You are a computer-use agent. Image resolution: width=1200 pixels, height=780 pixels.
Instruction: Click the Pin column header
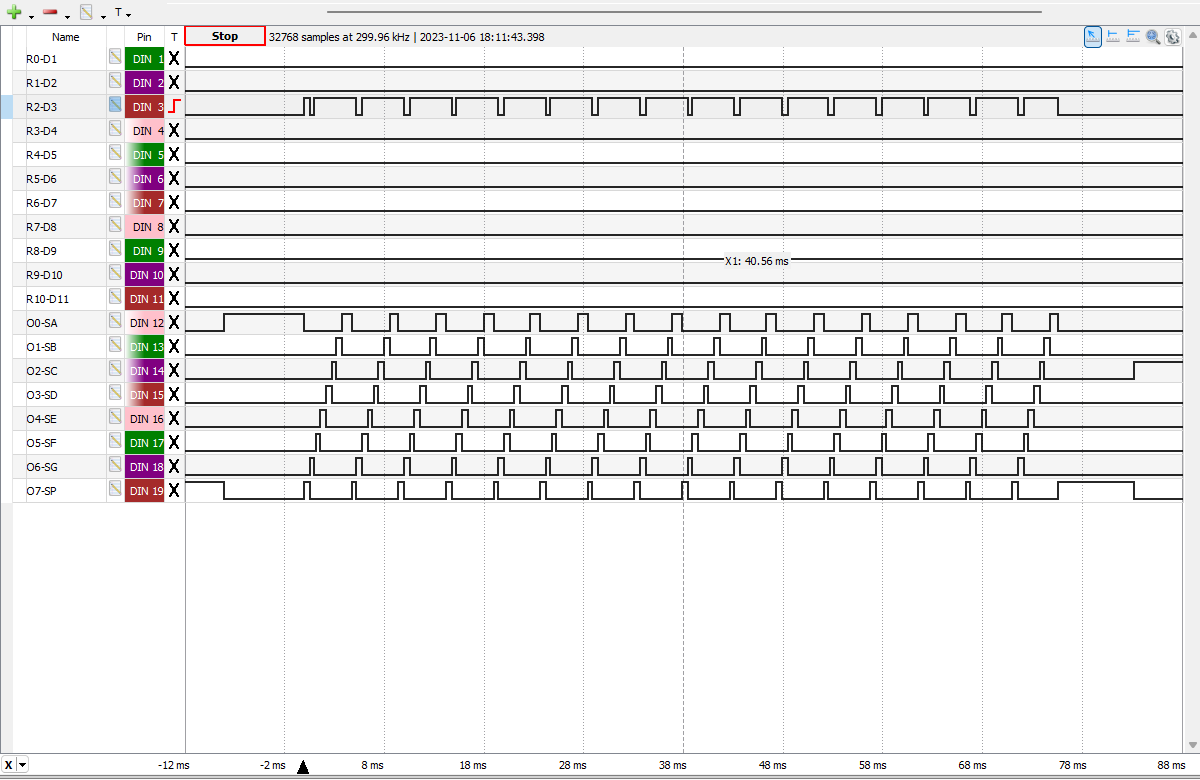pyautogui.click(x=144, y=37)
